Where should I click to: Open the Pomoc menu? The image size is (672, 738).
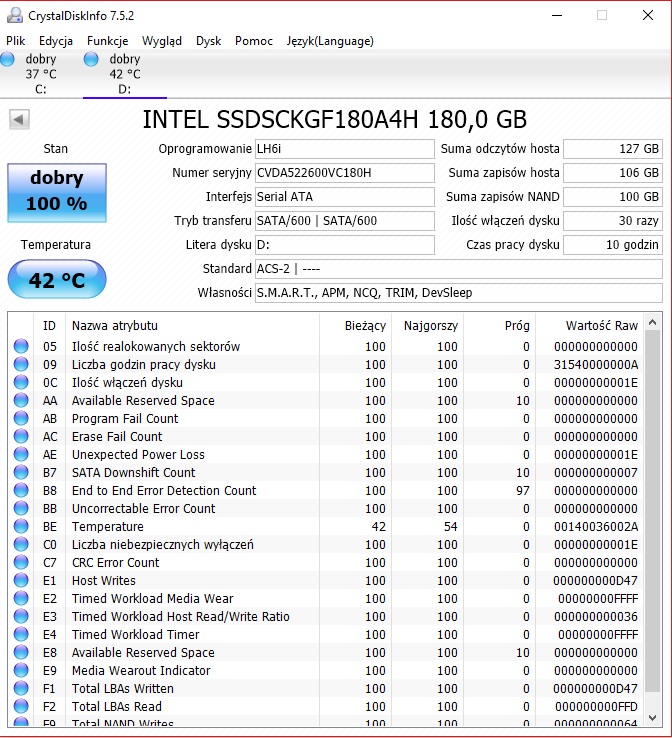coord(254,41)
